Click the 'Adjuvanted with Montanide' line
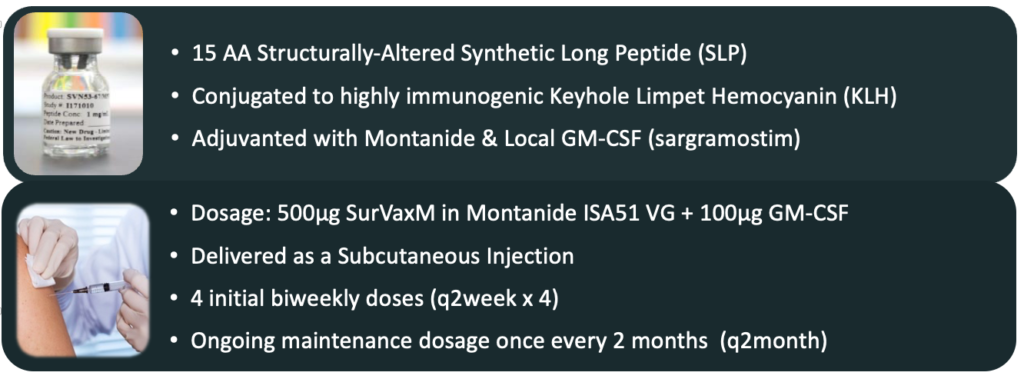This screenshot has width=1024, height=379. pos(495,140)
